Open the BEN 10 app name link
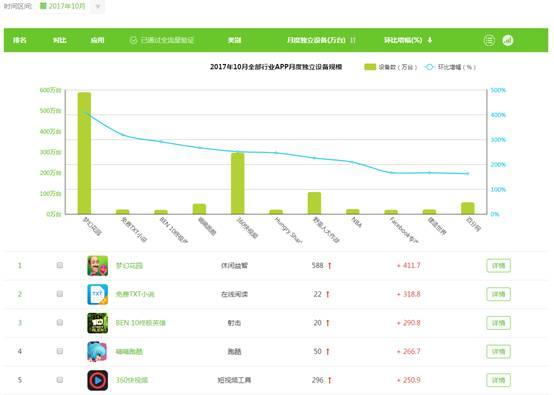554x395 pixels. (x=141, y=323)
